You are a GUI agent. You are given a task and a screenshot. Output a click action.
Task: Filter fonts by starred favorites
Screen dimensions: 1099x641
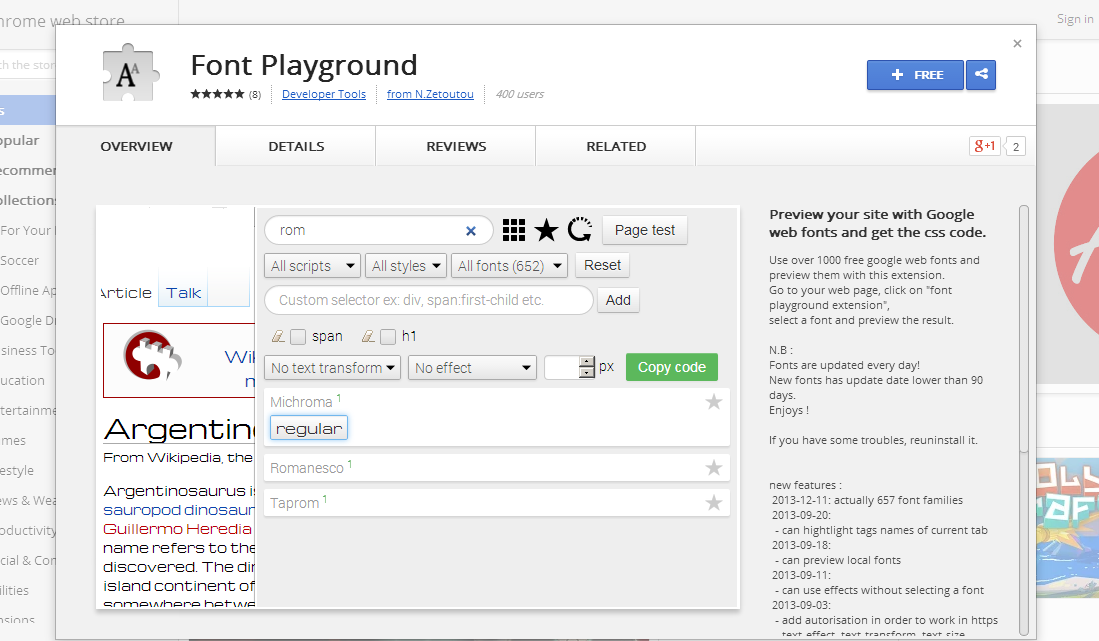[x=546, y=229]
